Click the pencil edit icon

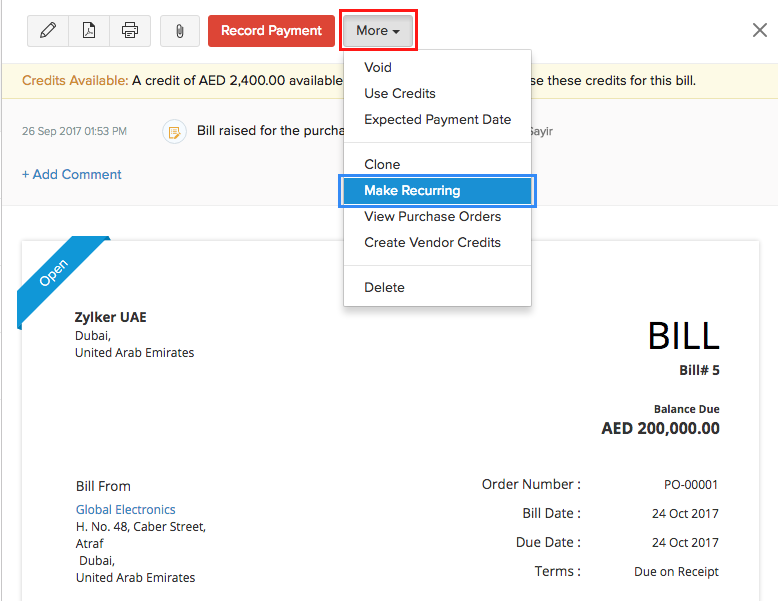(47, 31)
